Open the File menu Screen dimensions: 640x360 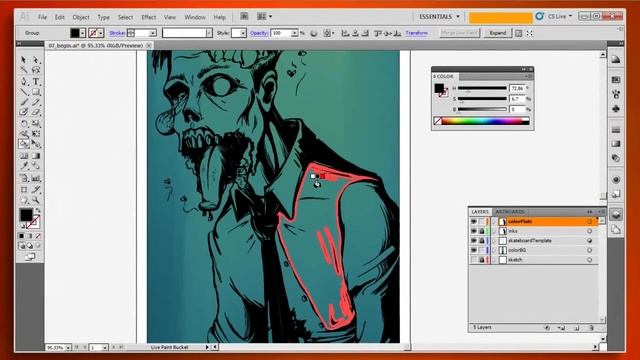(x=42, y=17)
